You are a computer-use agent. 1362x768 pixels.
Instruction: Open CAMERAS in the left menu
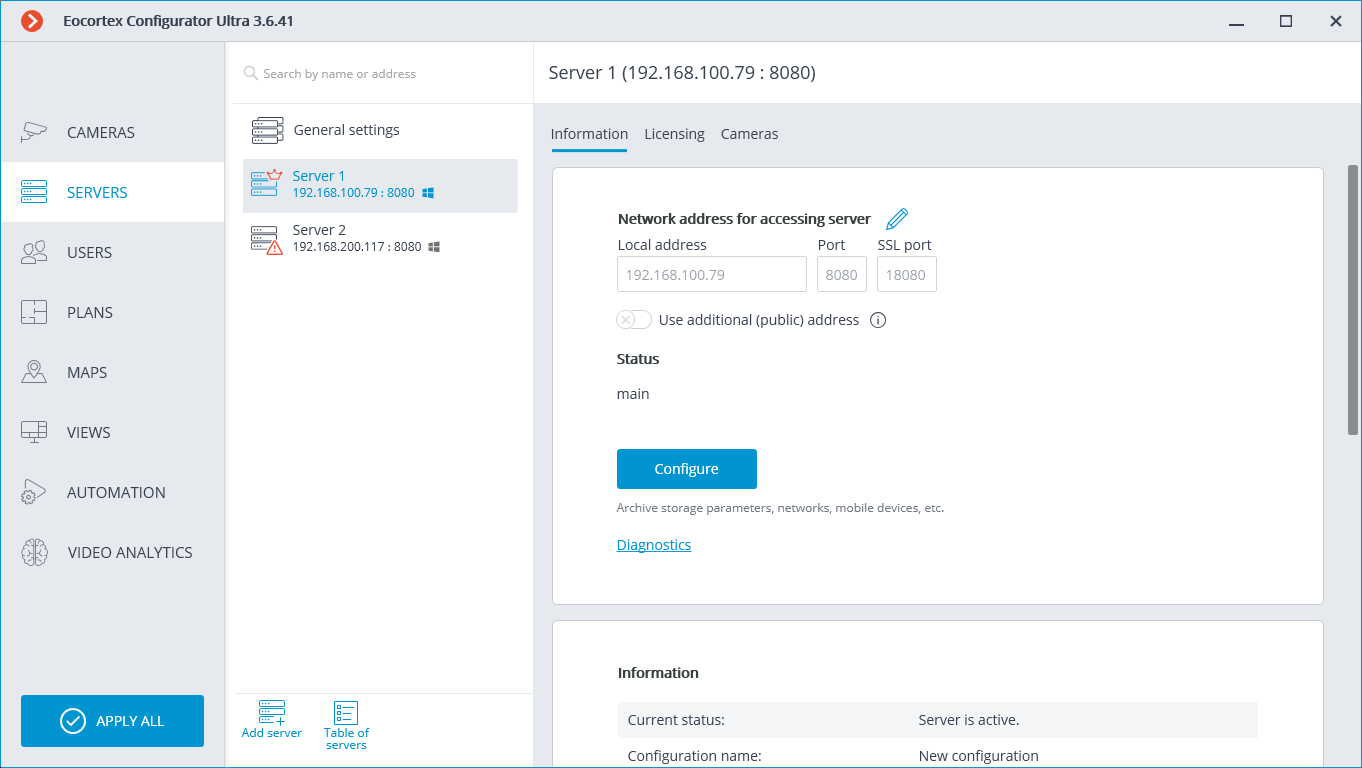(x=112, y=132)
